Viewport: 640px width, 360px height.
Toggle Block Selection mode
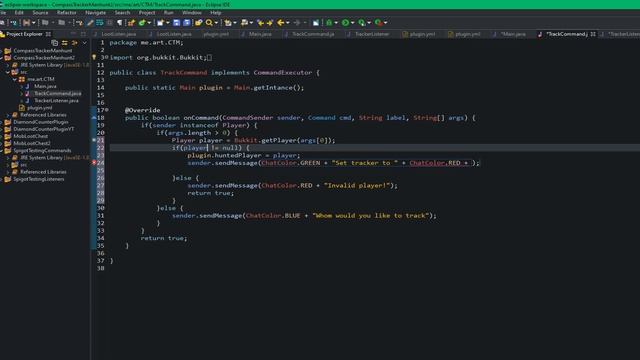tap(110, 22)
